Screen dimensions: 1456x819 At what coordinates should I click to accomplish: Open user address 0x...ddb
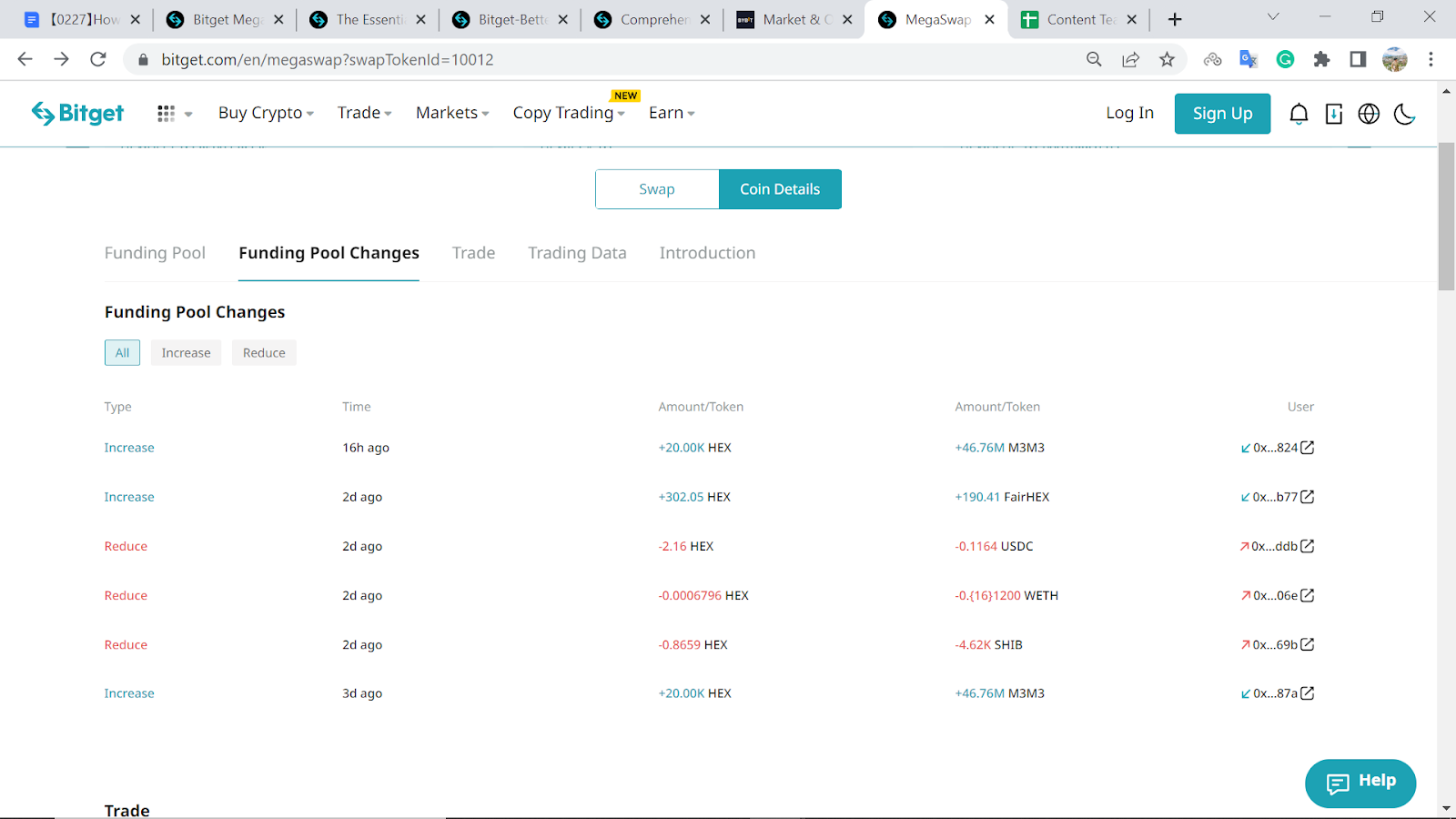[1274, 546]
